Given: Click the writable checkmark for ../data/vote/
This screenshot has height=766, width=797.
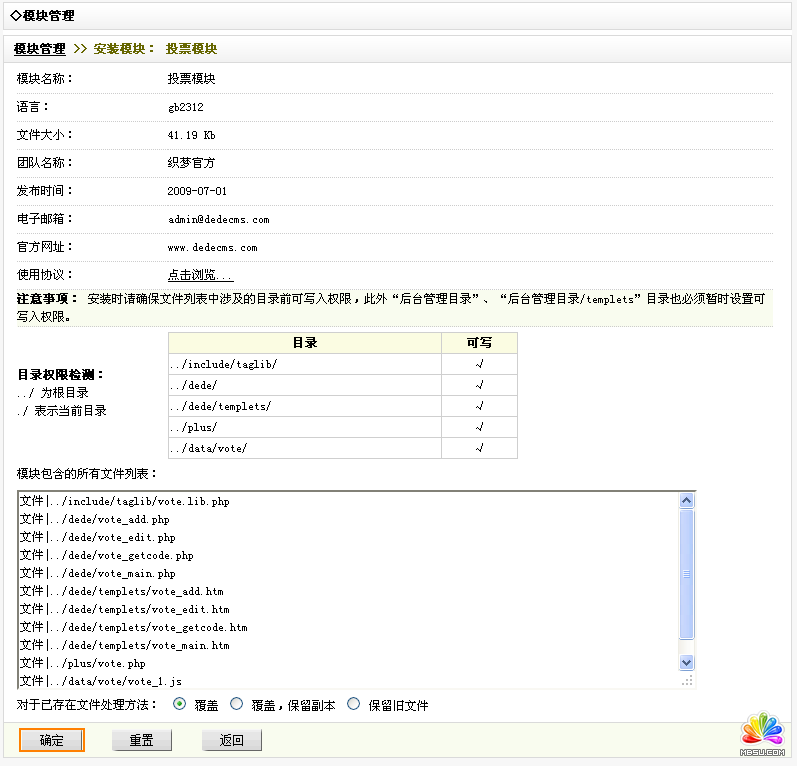Looking at the screenshot, I should click(479, 448).
